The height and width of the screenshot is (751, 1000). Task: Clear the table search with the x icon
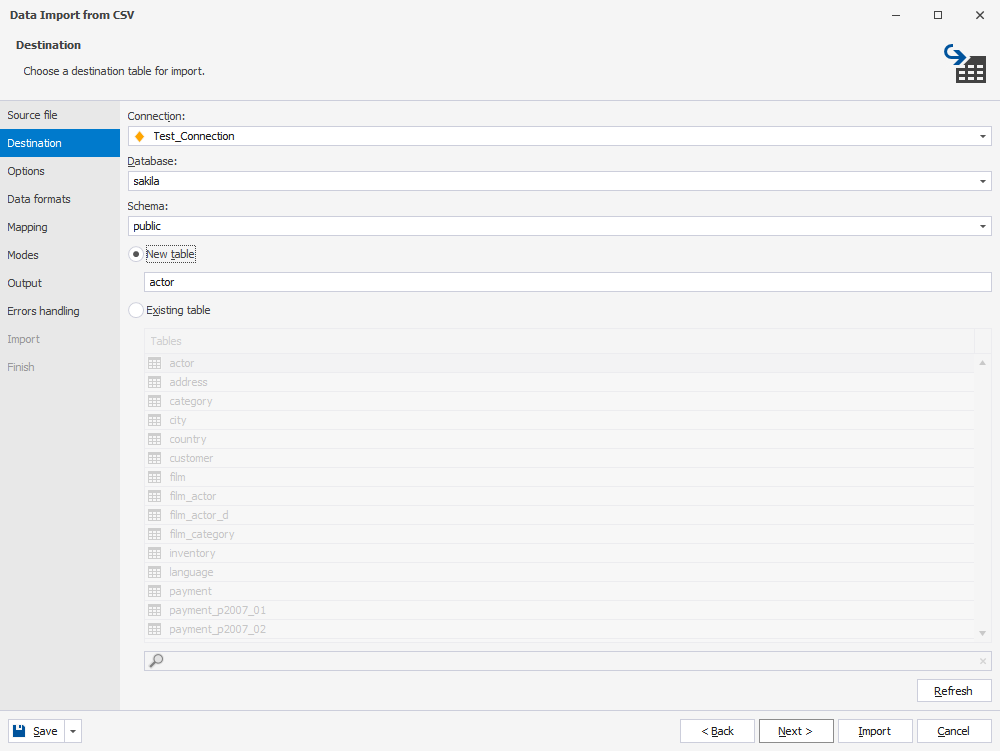coord(983,661)
